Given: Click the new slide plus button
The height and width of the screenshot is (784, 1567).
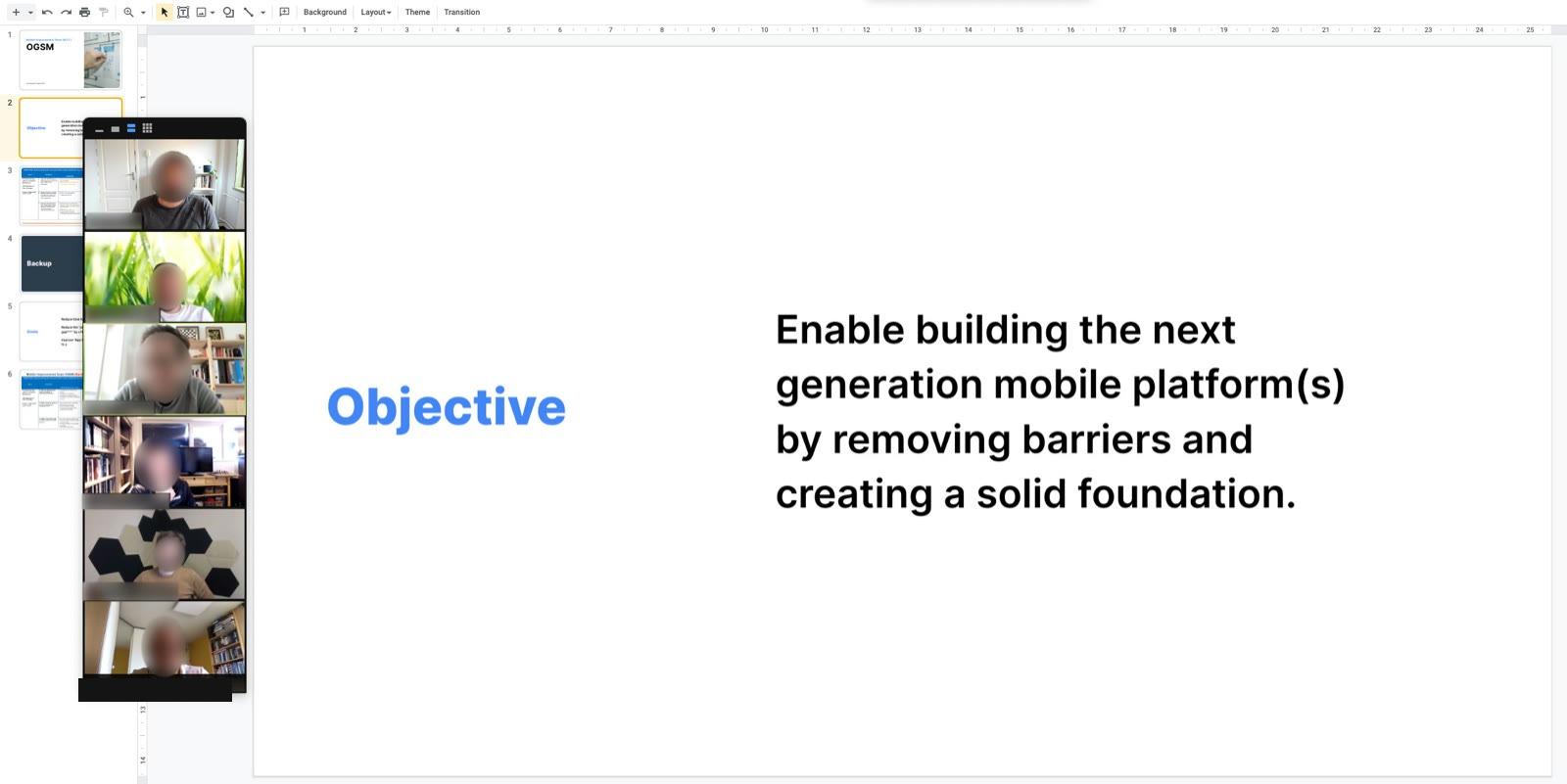Looking at the screenshot, I should pyautogui.click(x=16, y=12).
